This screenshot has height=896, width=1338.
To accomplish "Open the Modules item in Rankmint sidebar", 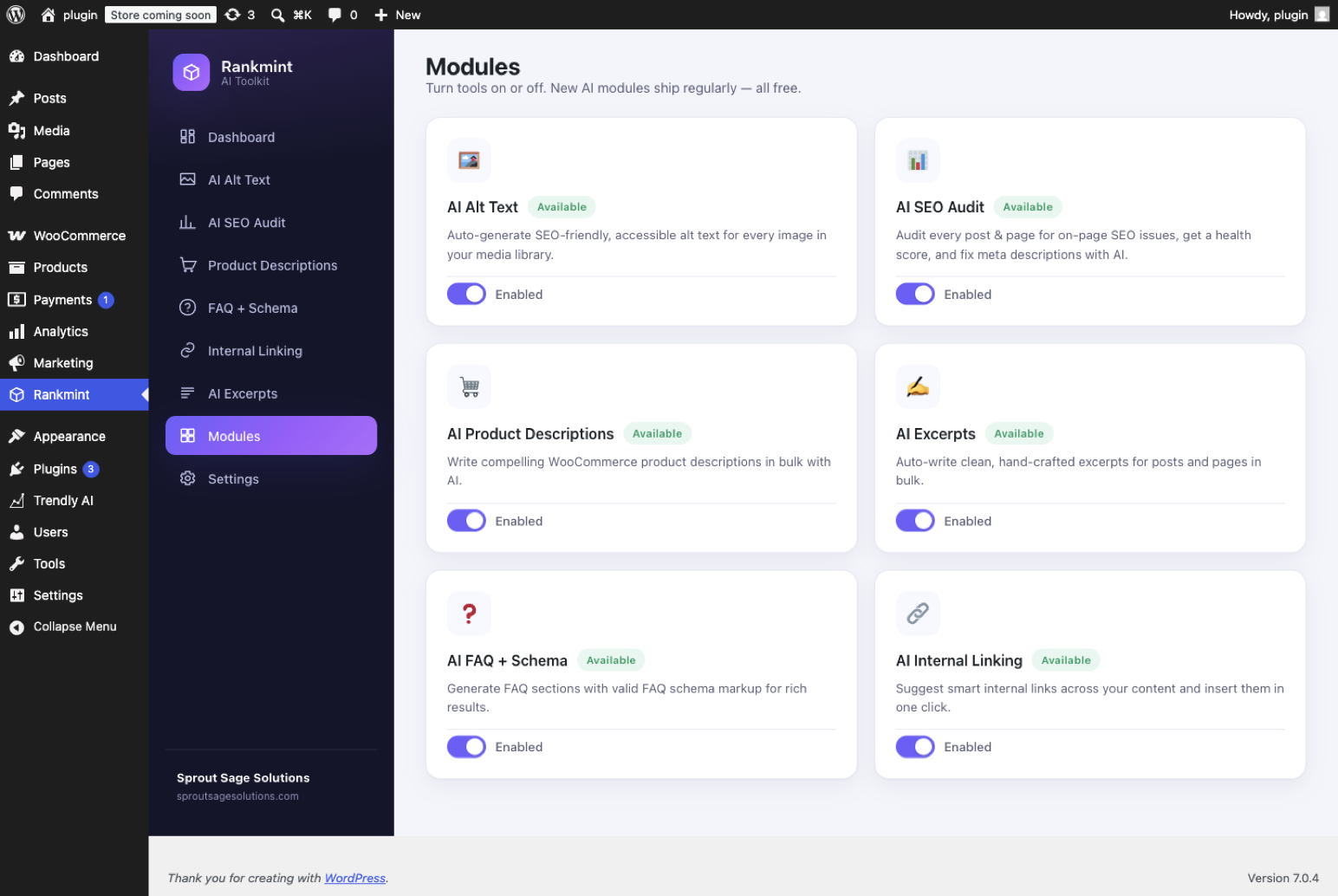I will tap(271, 436).
